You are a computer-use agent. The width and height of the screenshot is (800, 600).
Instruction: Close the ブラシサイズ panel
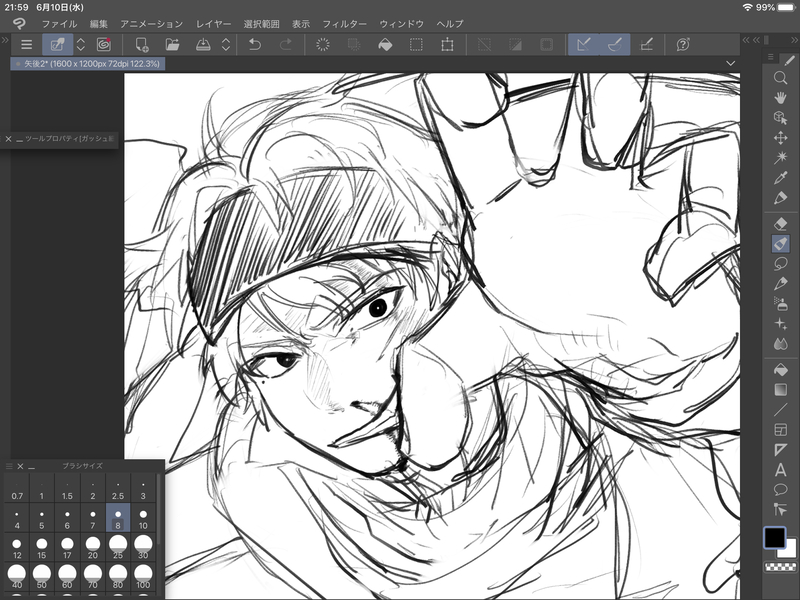[20, 466]
